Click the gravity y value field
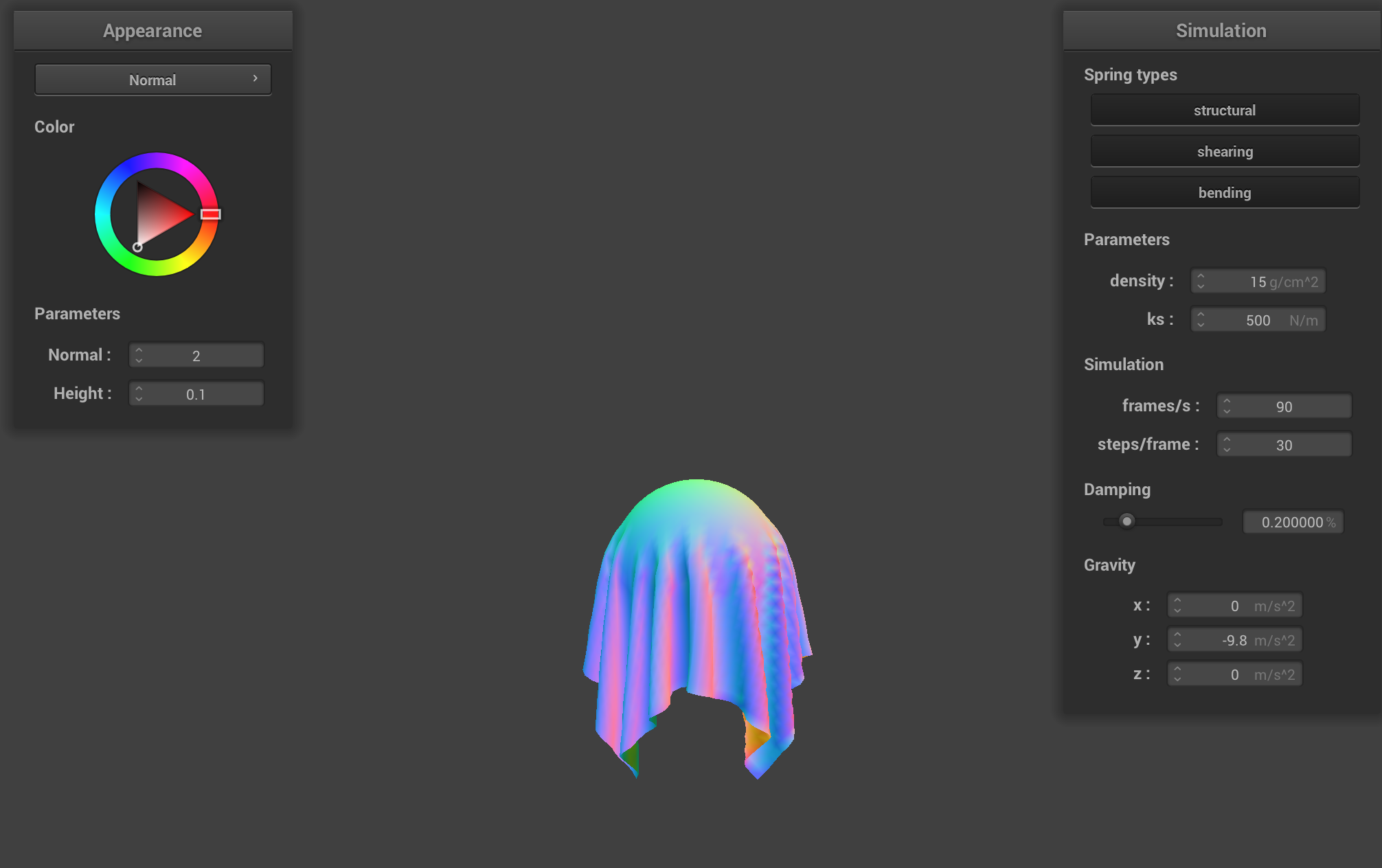 [x=1234, y=640]
